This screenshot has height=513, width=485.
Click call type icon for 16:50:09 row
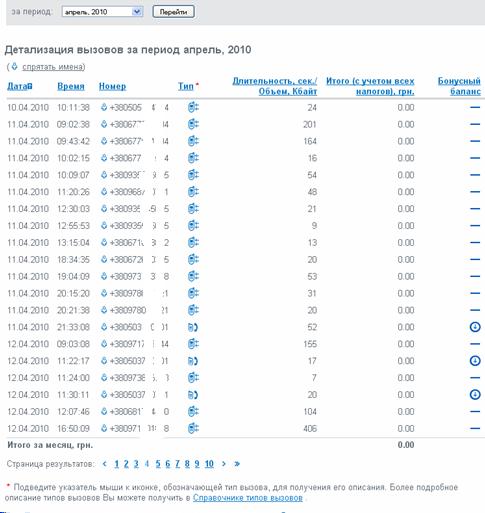193,428
